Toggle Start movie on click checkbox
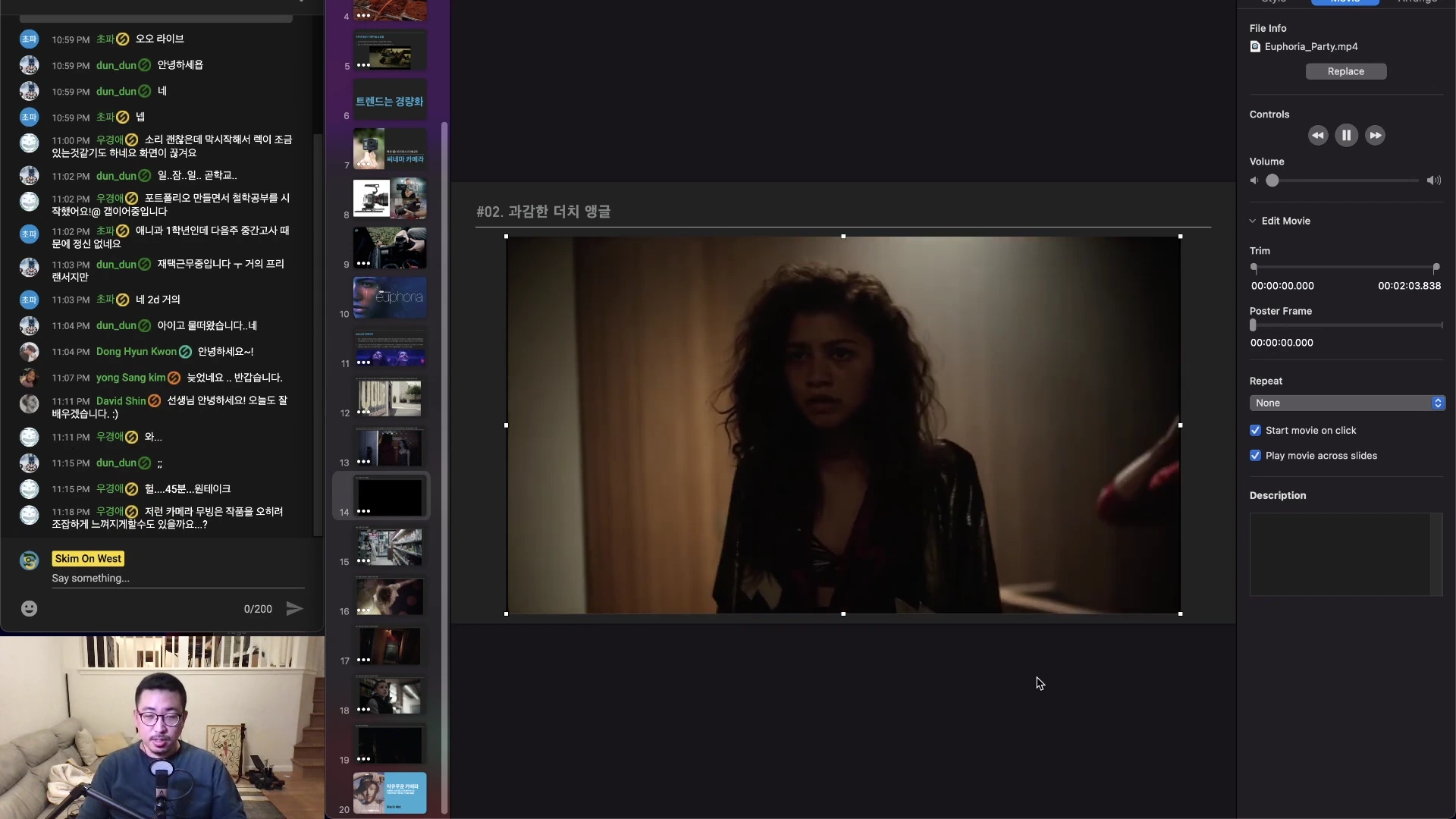Screen dimensions: 1456x819 (1255, 431)
